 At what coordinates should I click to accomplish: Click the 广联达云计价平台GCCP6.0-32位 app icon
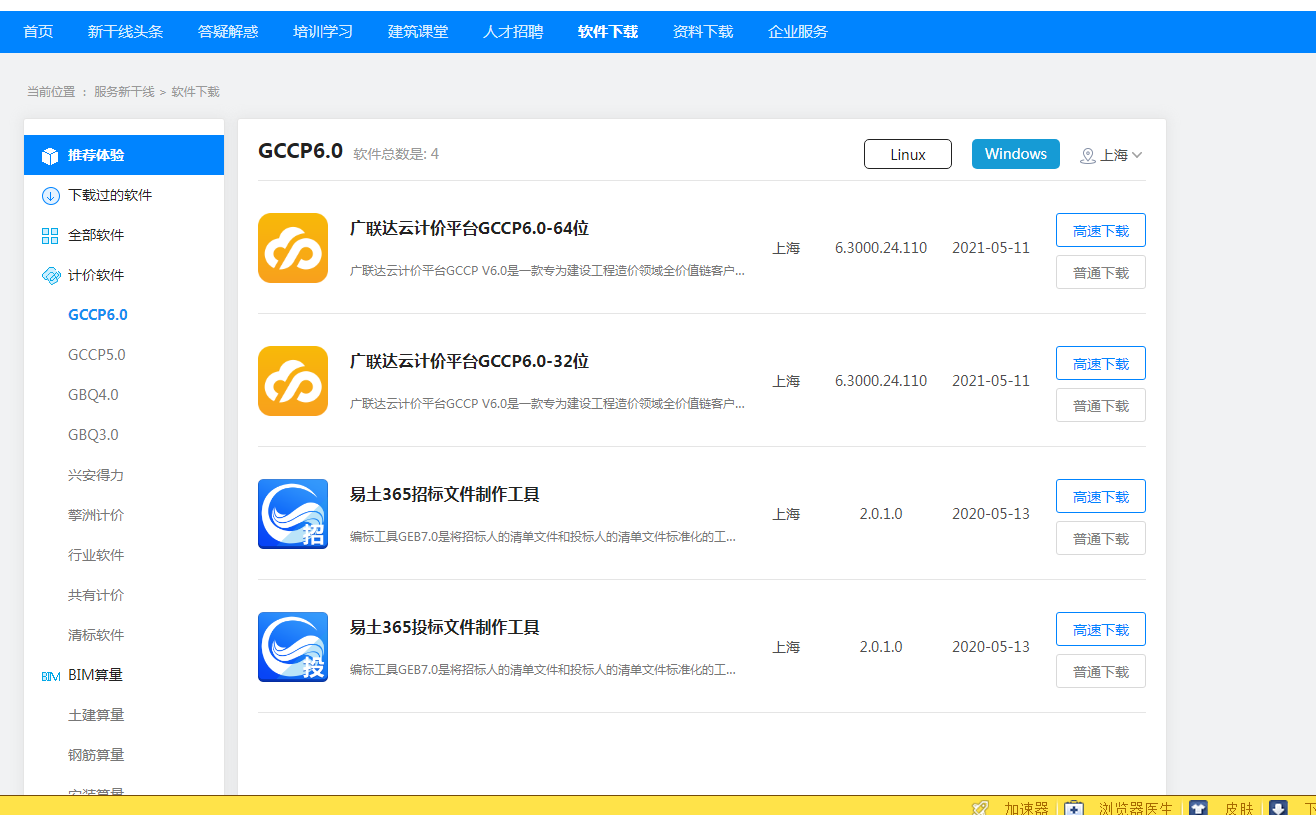[x=293, y=381]
